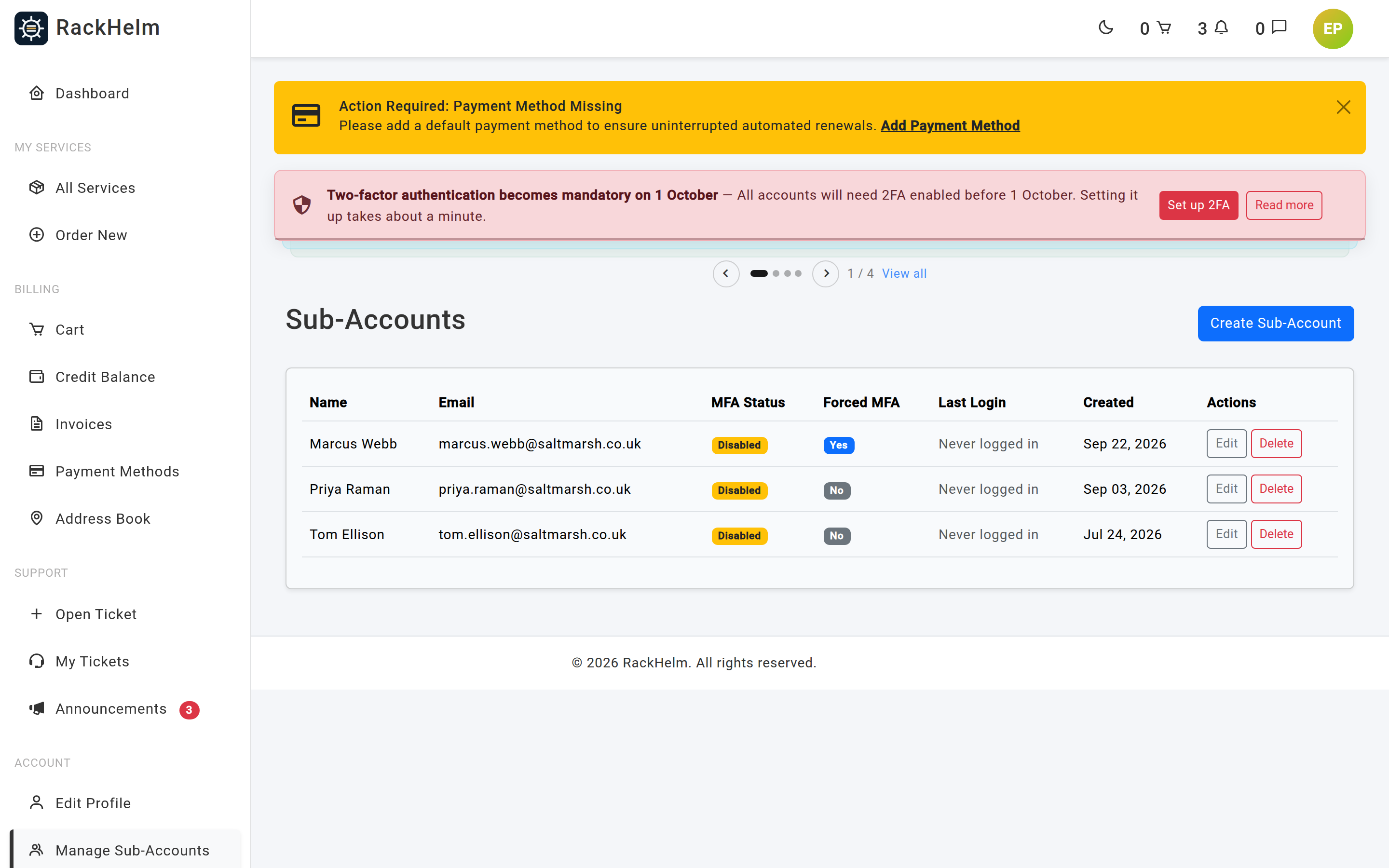Edit Tom Ellison sub-account
The width and height of the screenshot is (1389, 868).
click(x=1226, y=534)
